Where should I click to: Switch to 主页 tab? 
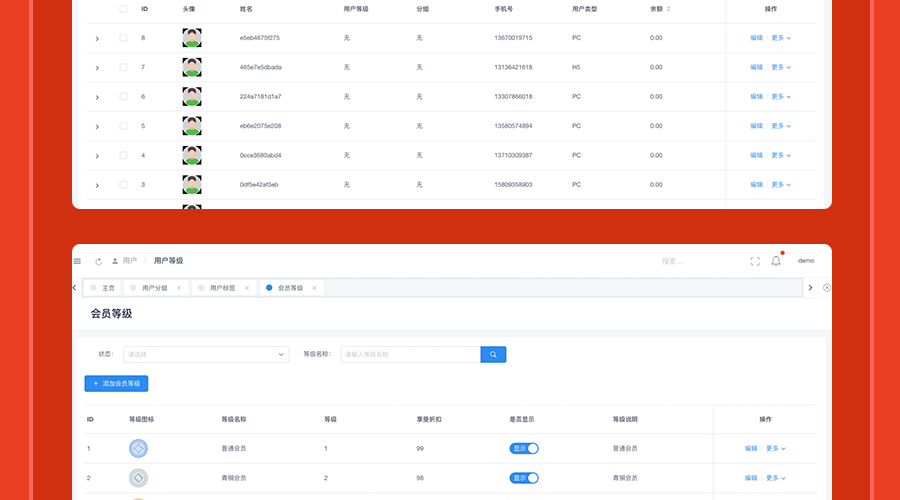tap(103, 288)
